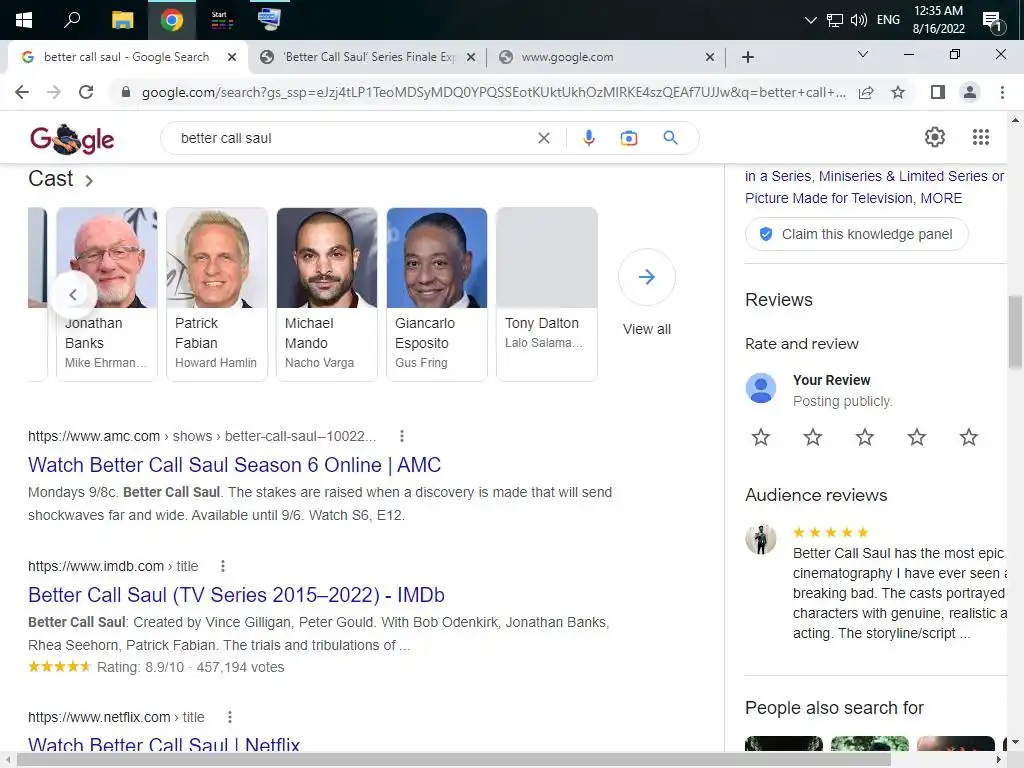Image resolution: width=1024 pixels, height=768 pixels.
Task: Open the audience reviewer's avatar
Action: (x=761, y=539)
